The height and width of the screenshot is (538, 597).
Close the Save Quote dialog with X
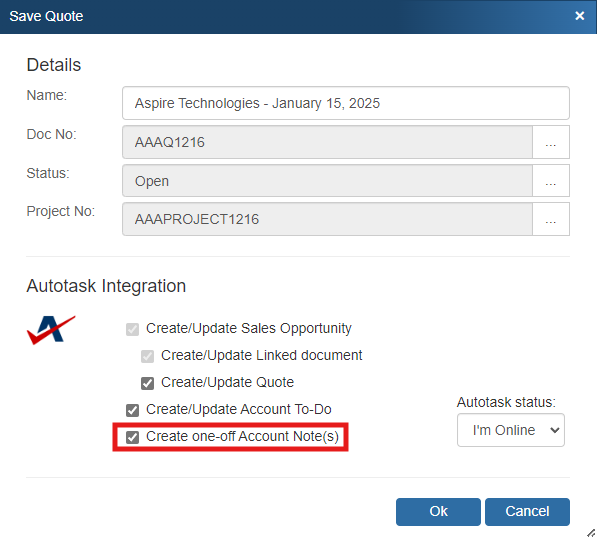click(579, 16)
